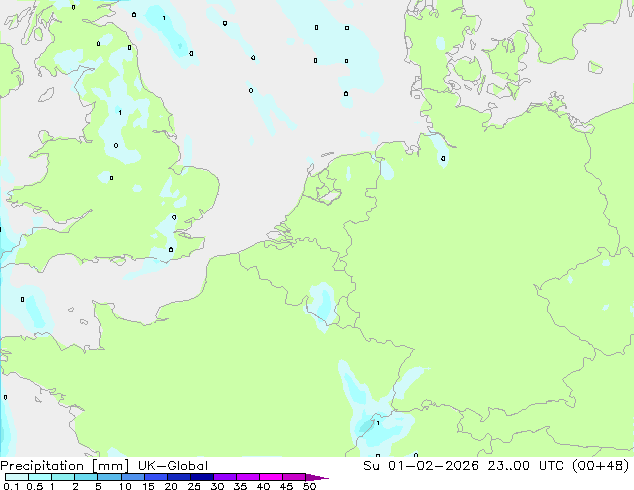Choose the 20–25 mm legend color box
This screenshot has height=490, width=634.
[x=178, y=477]
